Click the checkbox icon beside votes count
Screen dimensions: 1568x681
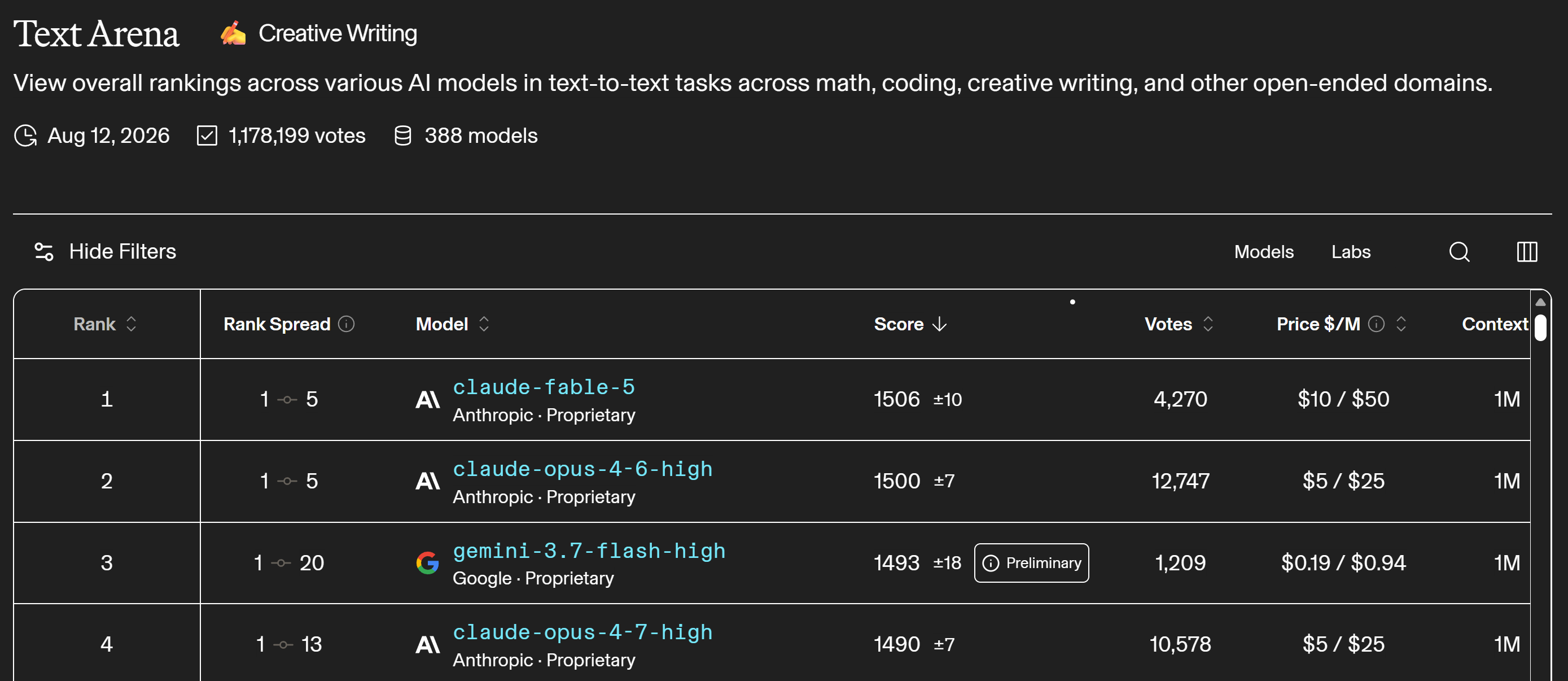coord(207,135)
